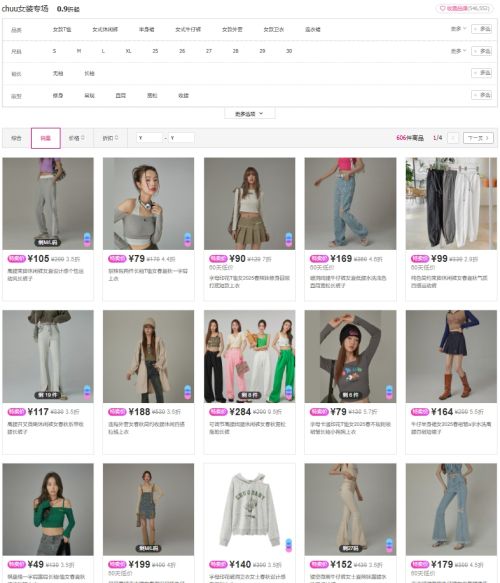Expand more options in the size row
This screenshot has height=583, width=500.
click(x=458, y=51)
